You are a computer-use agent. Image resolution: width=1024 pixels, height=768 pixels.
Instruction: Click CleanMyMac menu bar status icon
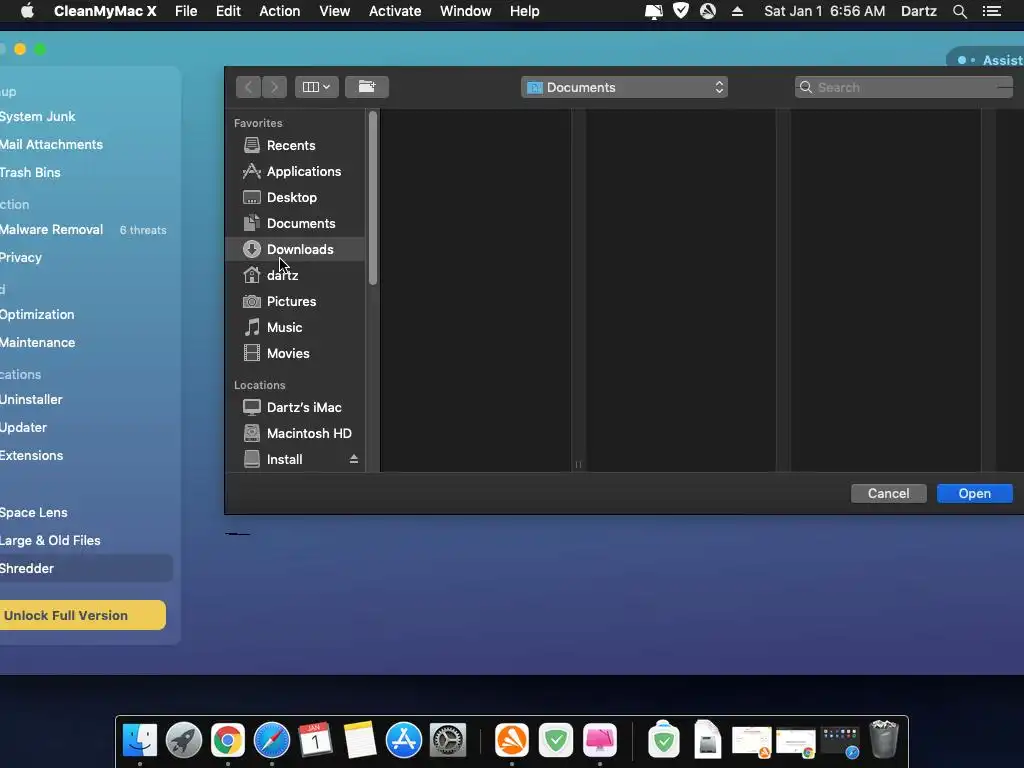653,11
